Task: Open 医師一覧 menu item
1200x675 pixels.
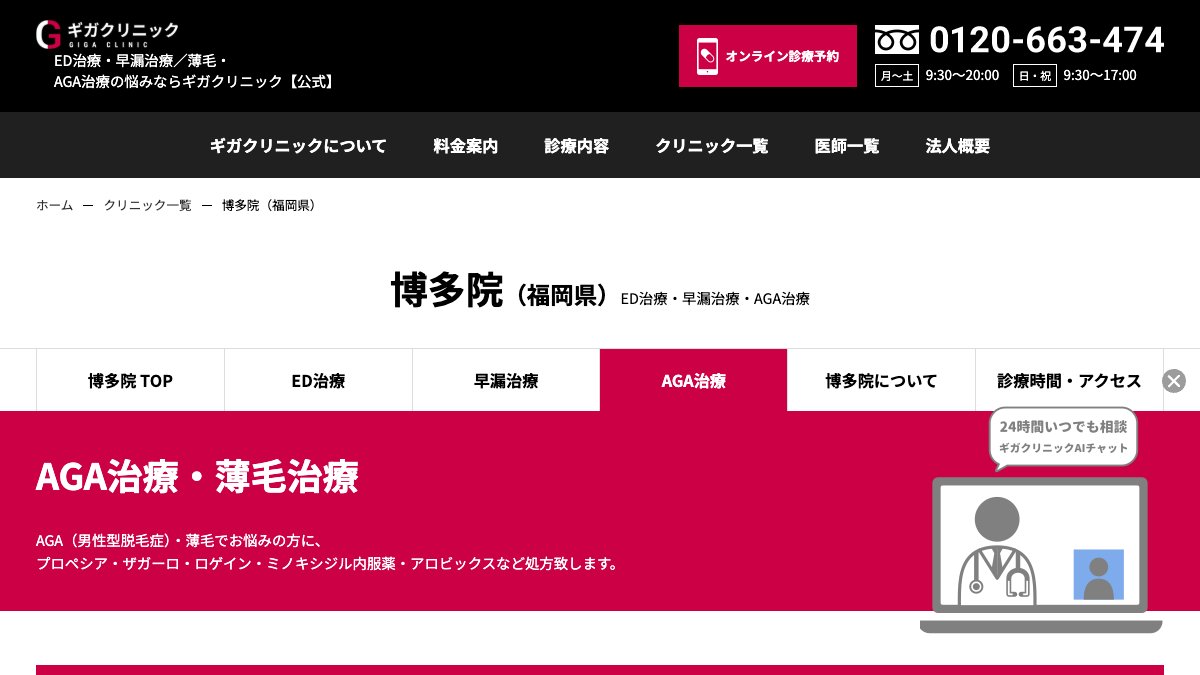Action: pos(847,145)
